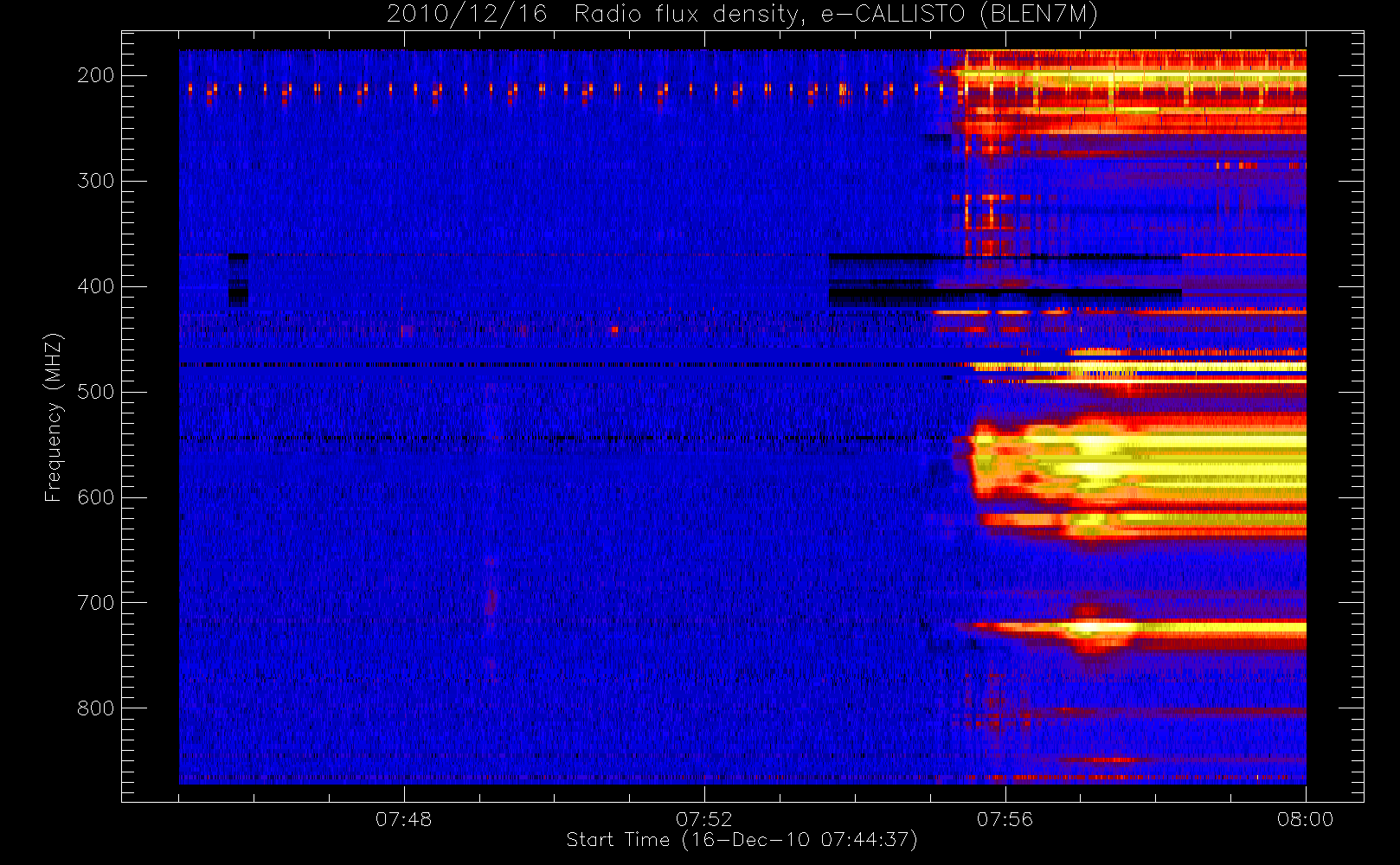Click the 07:48 time tick label
Viewport: 1400px width, 865px height.
(403, 819)
